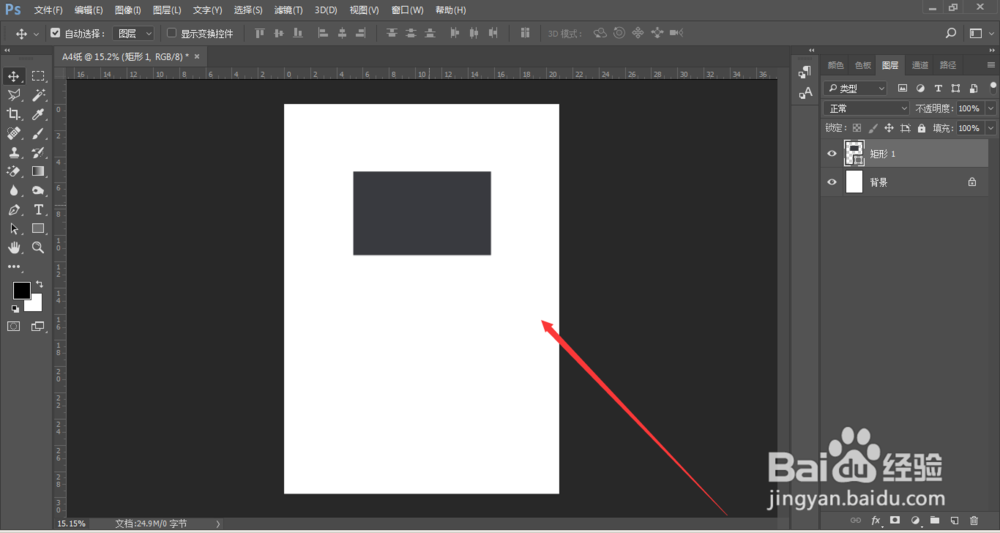The image size is (1000, 533).
Task: Open the 滤镜(T) menu
Action: tap(289, 10)
